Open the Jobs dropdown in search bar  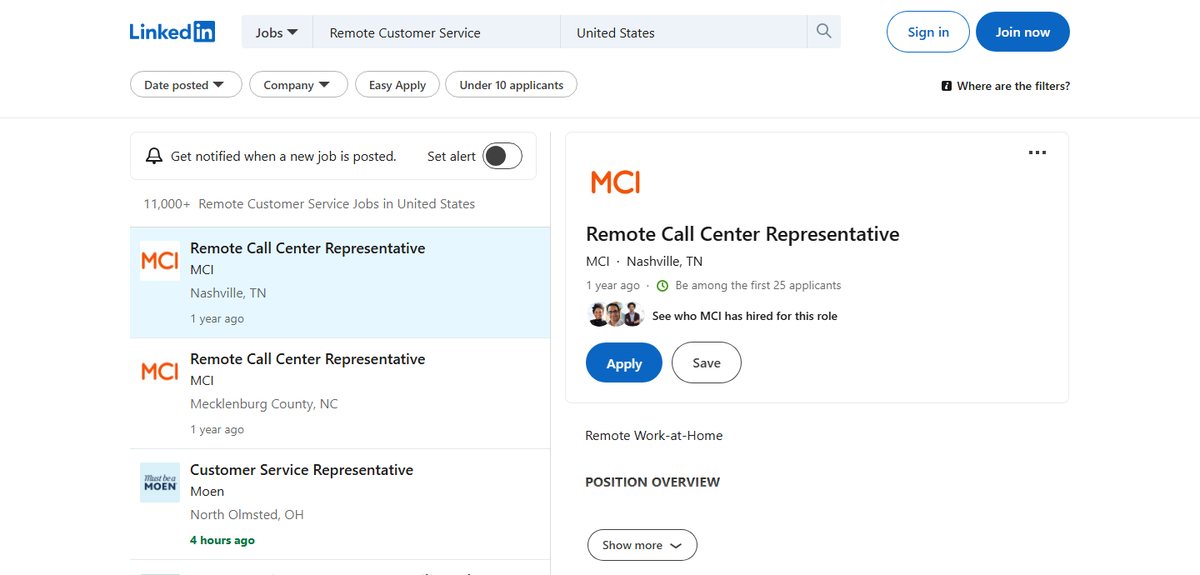(x=277, y=32)
